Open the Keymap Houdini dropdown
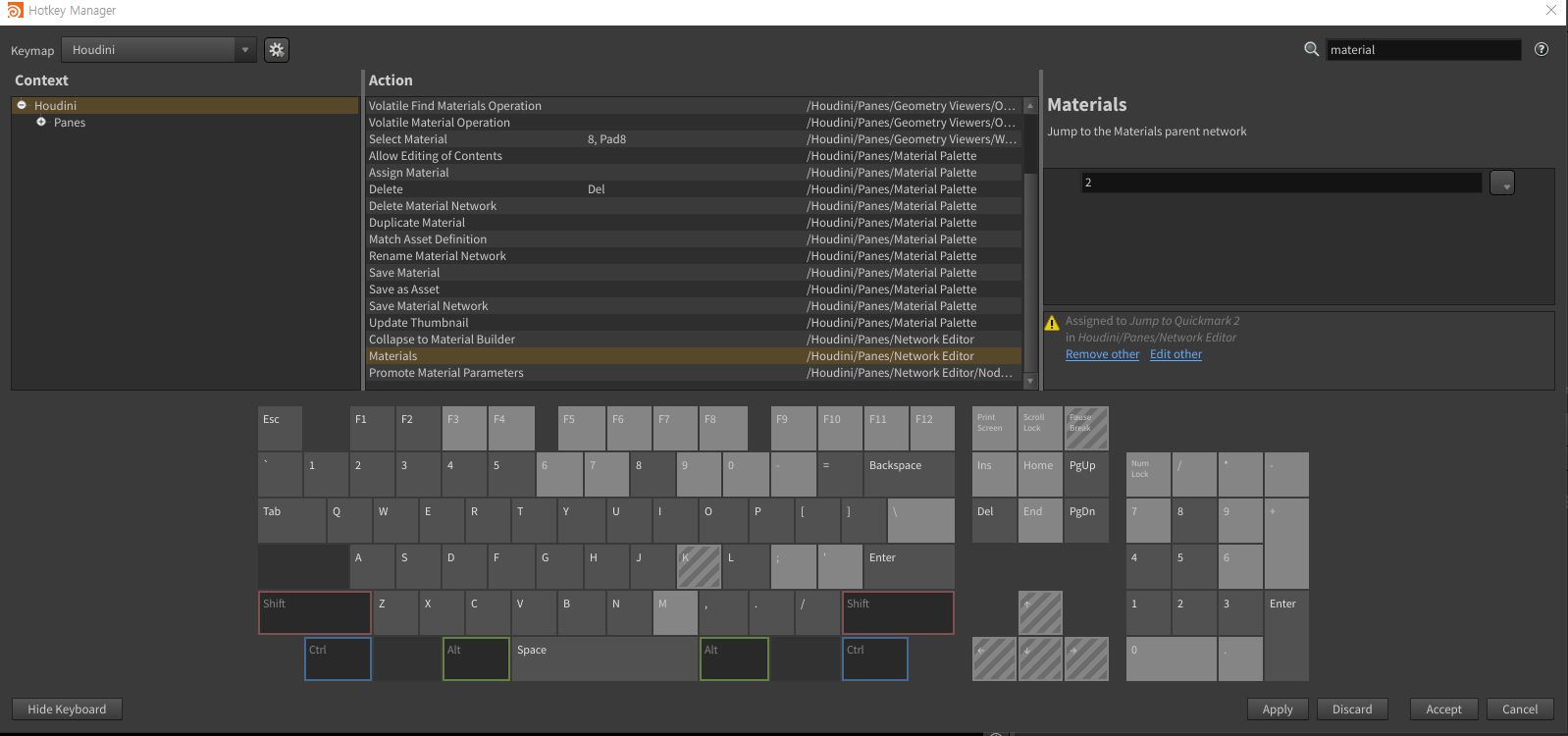Viewport: 1568px width, 736px height. click(x=159, y=50)
